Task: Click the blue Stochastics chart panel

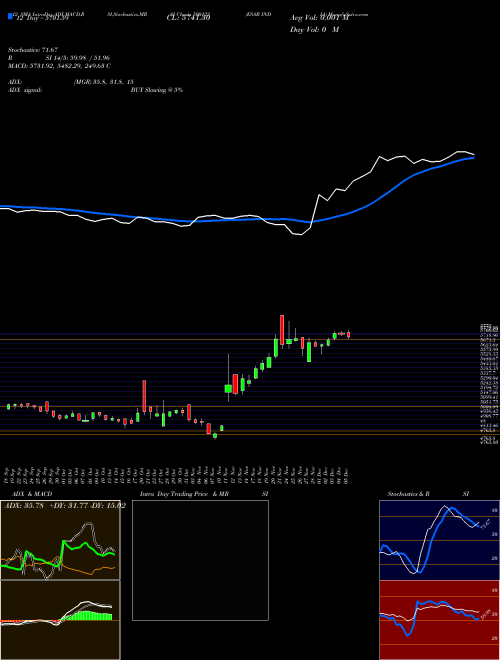Action: click(440, 540)
